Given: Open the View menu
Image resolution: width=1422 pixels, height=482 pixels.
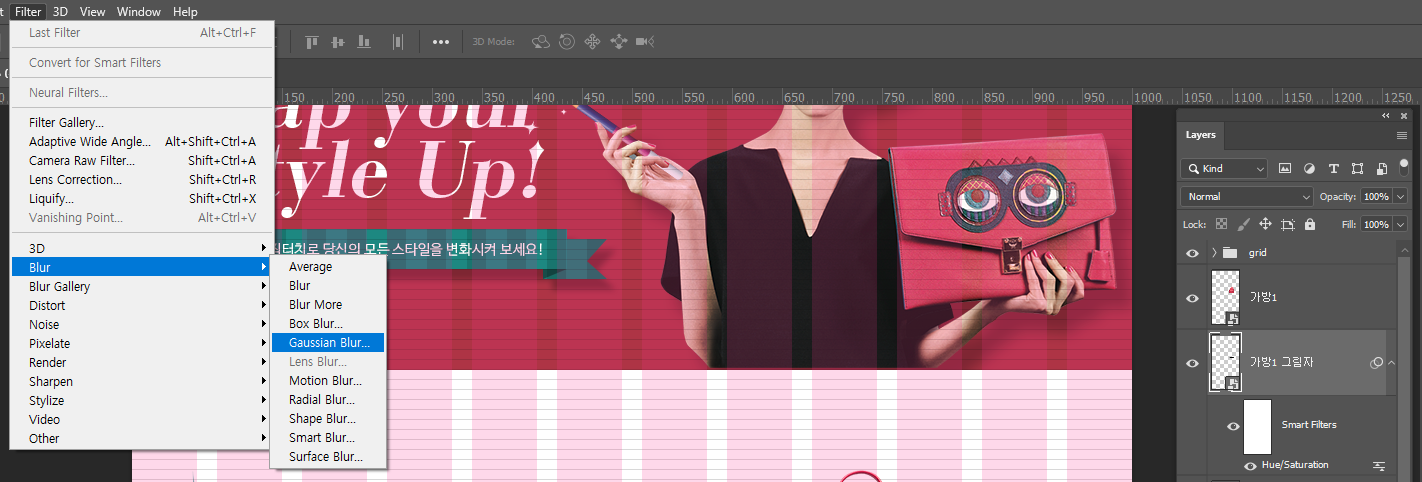Looking at the screenshot, I should [92, 12].
